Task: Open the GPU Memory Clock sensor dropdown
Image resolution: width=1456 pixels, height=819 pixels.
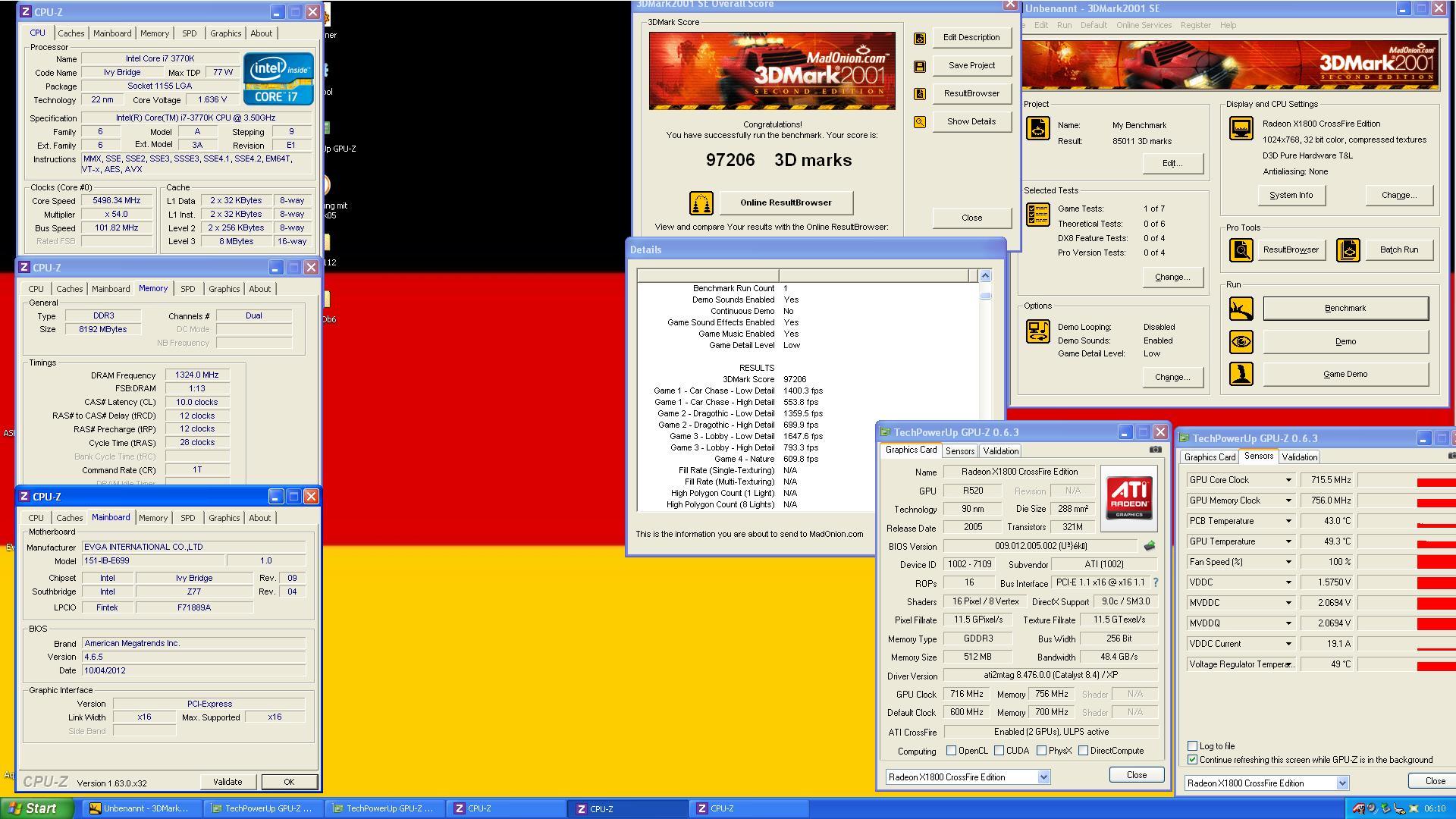Action: (1288, 500)
